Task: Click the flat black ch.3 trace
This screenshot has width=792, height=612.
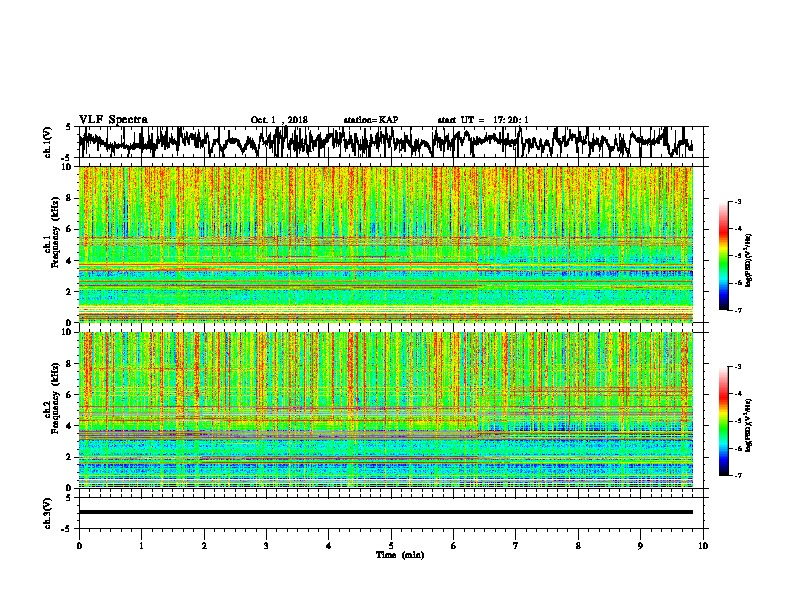Action: point(386,512)
